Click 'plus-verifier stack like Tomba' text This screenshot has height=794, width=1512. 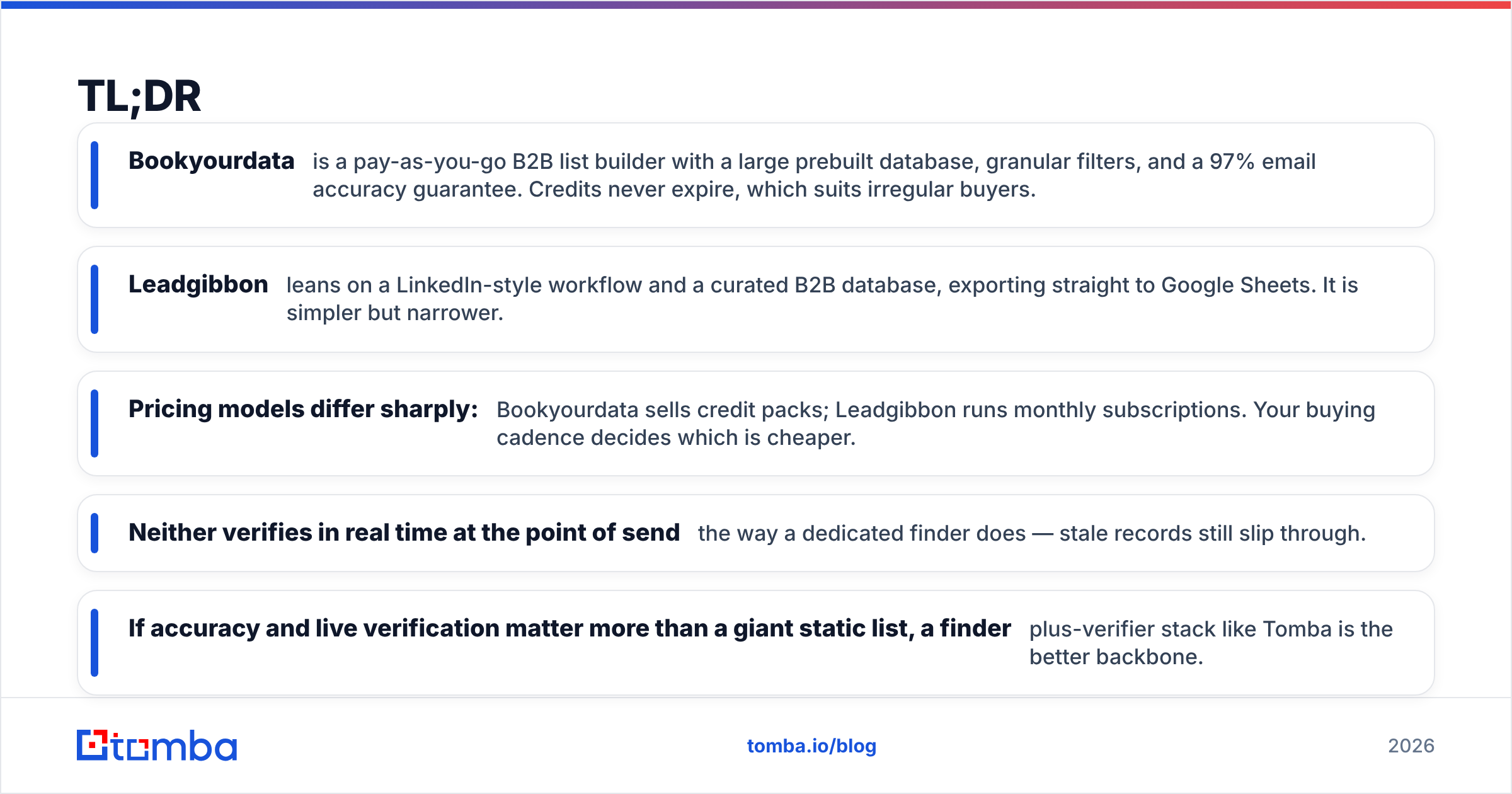(1211, 643)
